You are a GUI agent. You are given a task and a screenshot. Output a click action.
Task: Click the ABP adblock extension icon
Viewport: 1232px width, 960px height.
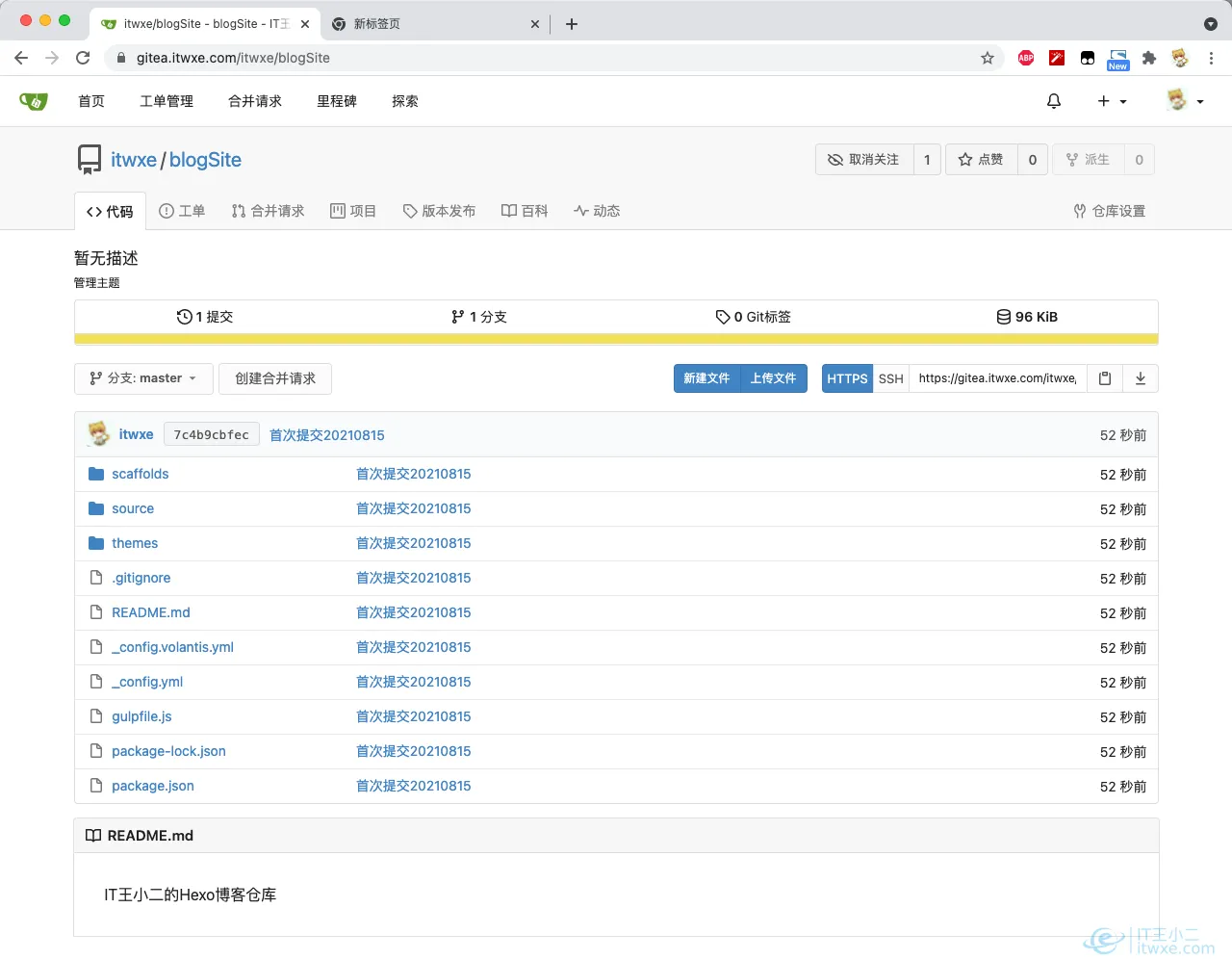(x=1025, y=58)
